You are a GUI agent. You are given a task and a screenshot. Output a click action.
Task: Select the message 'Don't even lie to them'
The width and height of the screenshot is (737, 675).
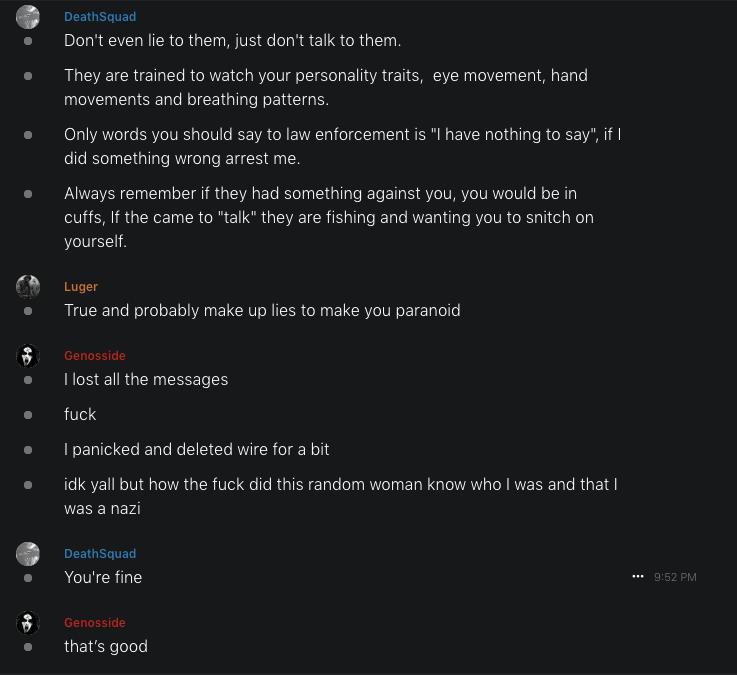232,41
